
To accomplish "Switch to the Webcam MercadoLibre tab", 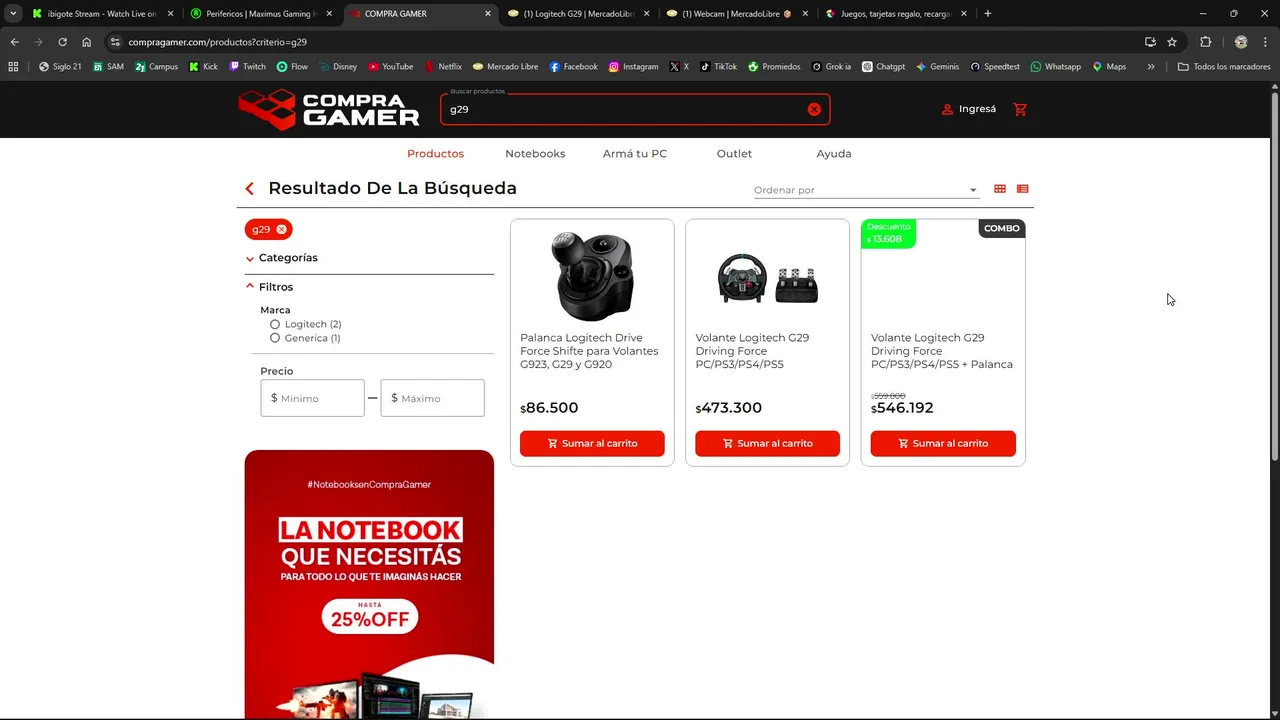I will coord(736,14).
